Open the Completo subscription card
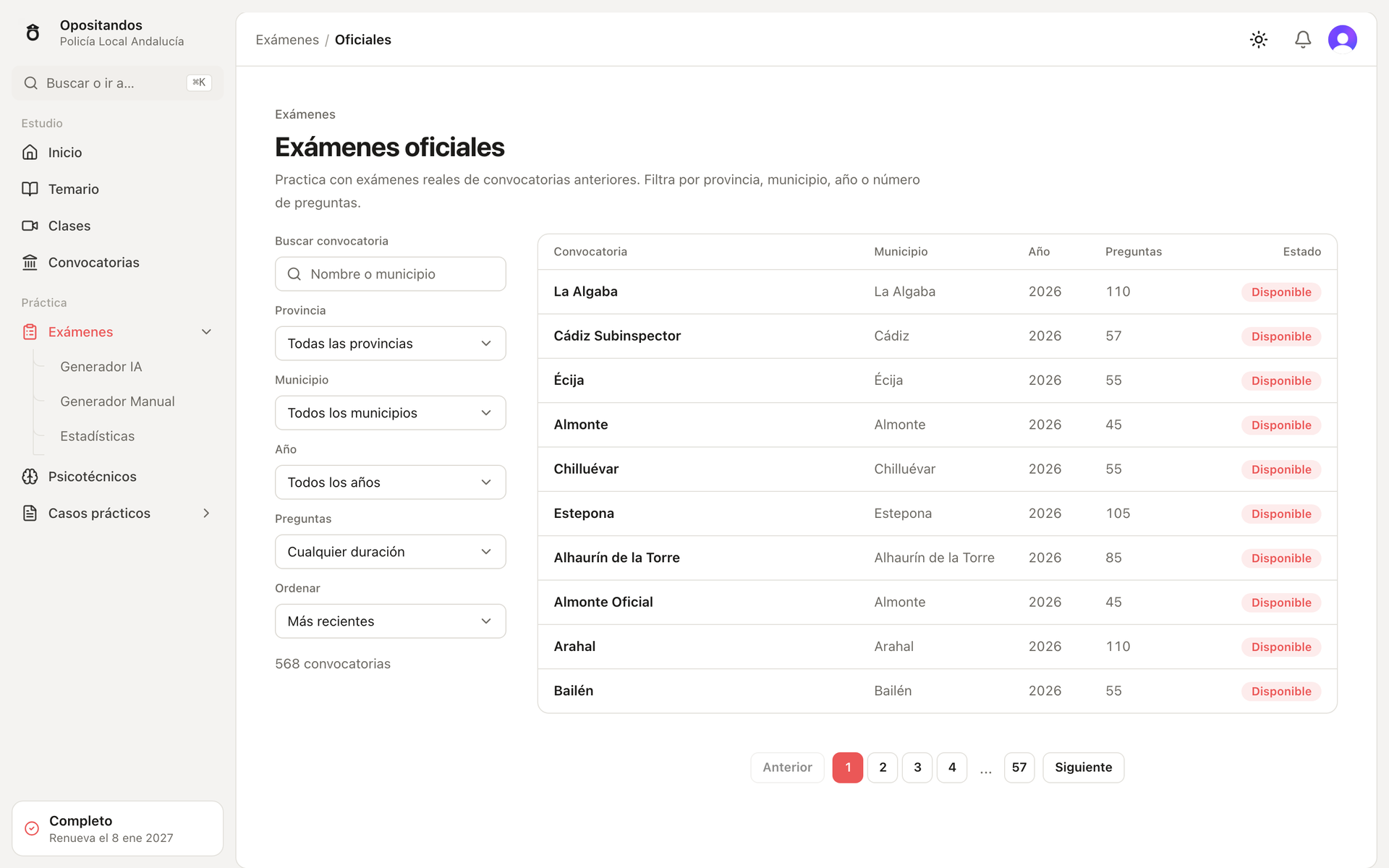 click(x=118, y=828)
